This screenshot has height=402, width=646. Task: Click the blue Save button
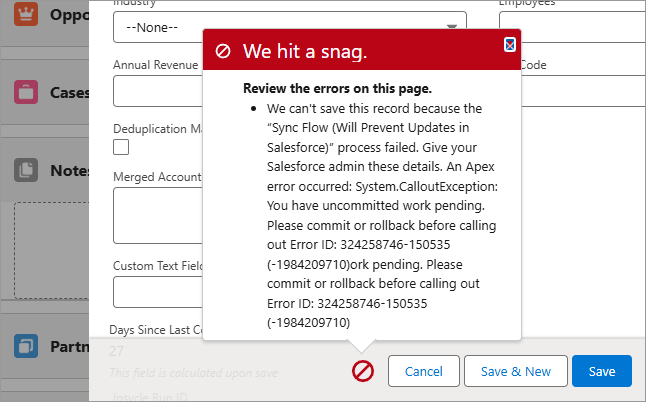coord(602,371)
